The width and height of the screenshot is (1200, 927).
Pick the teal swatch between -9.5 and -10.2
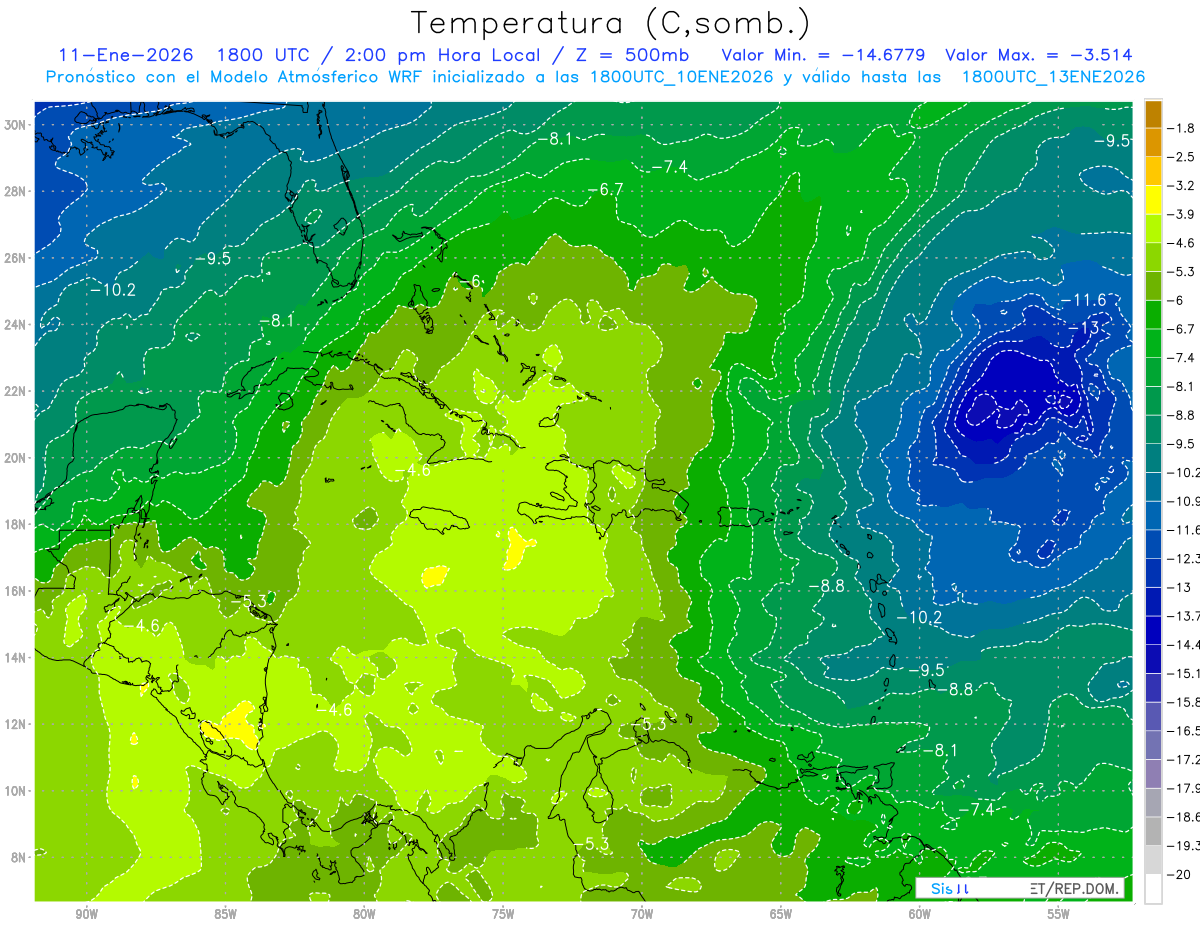pos(1153,458)
